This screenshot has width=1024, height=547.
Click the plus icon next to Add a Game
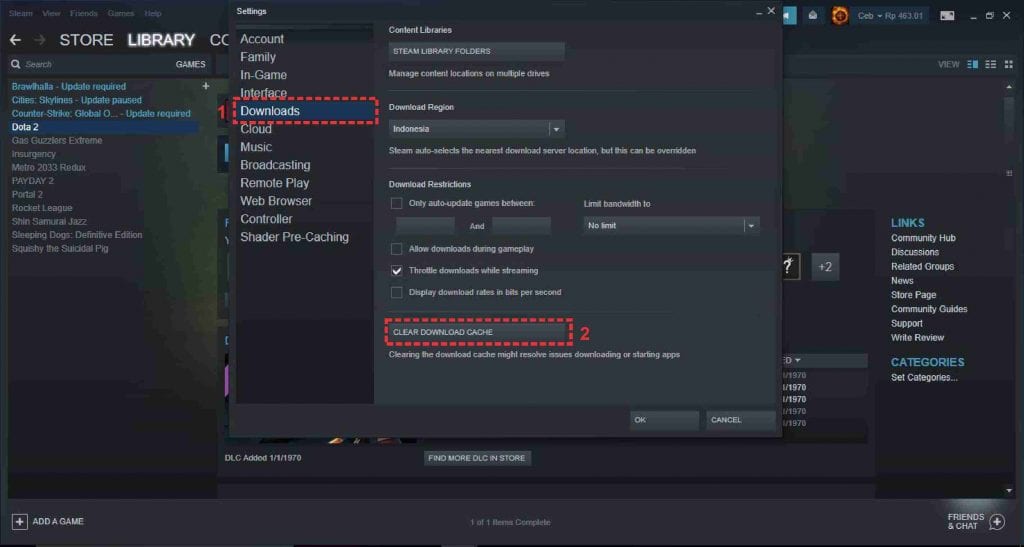pos(20,522)
